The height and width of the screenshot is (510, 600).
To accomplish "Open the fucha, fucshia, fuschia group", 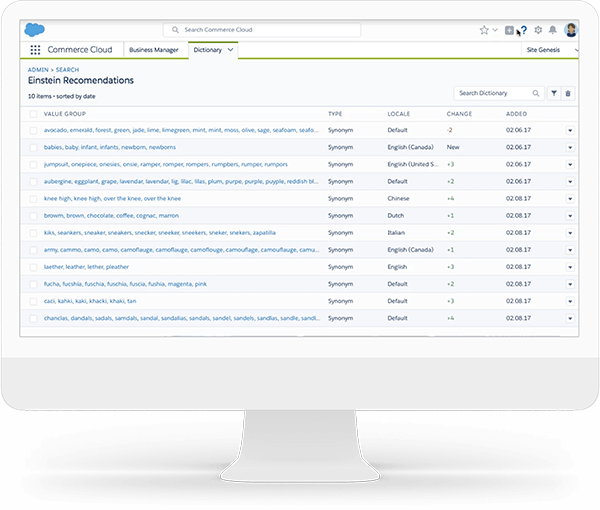I will tap(125, 284).
